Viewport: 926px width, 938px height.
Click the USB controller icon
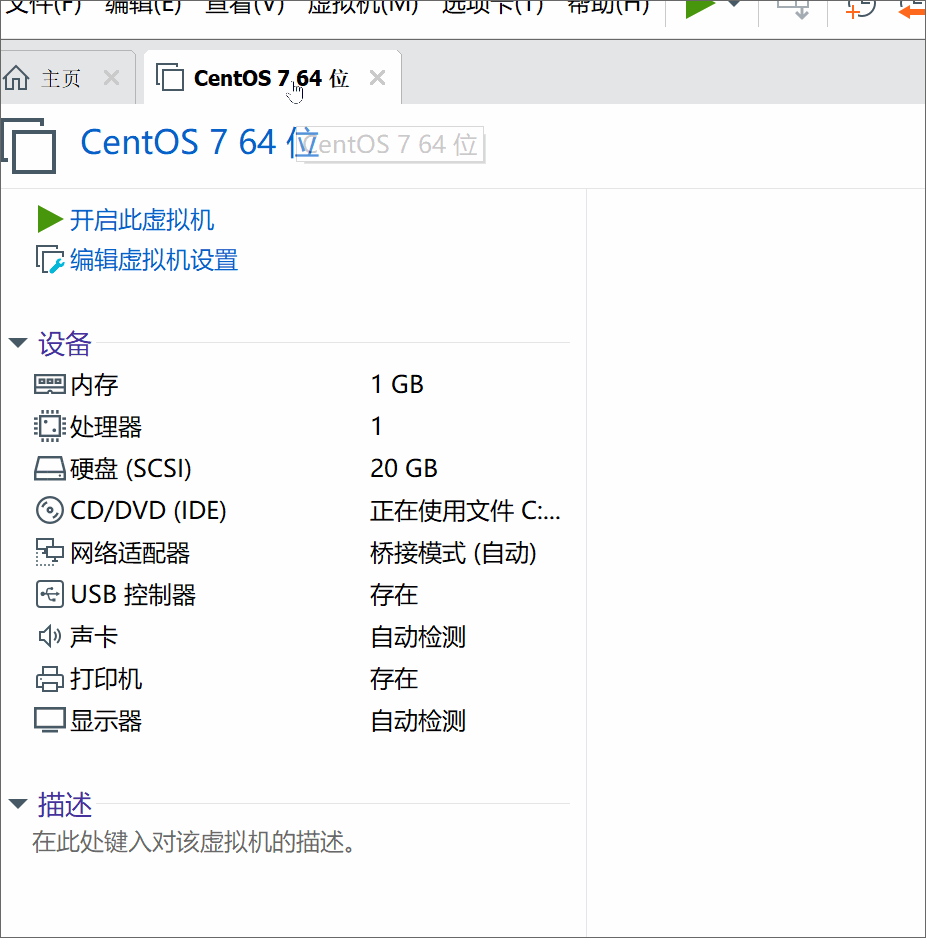click(50, 594)
